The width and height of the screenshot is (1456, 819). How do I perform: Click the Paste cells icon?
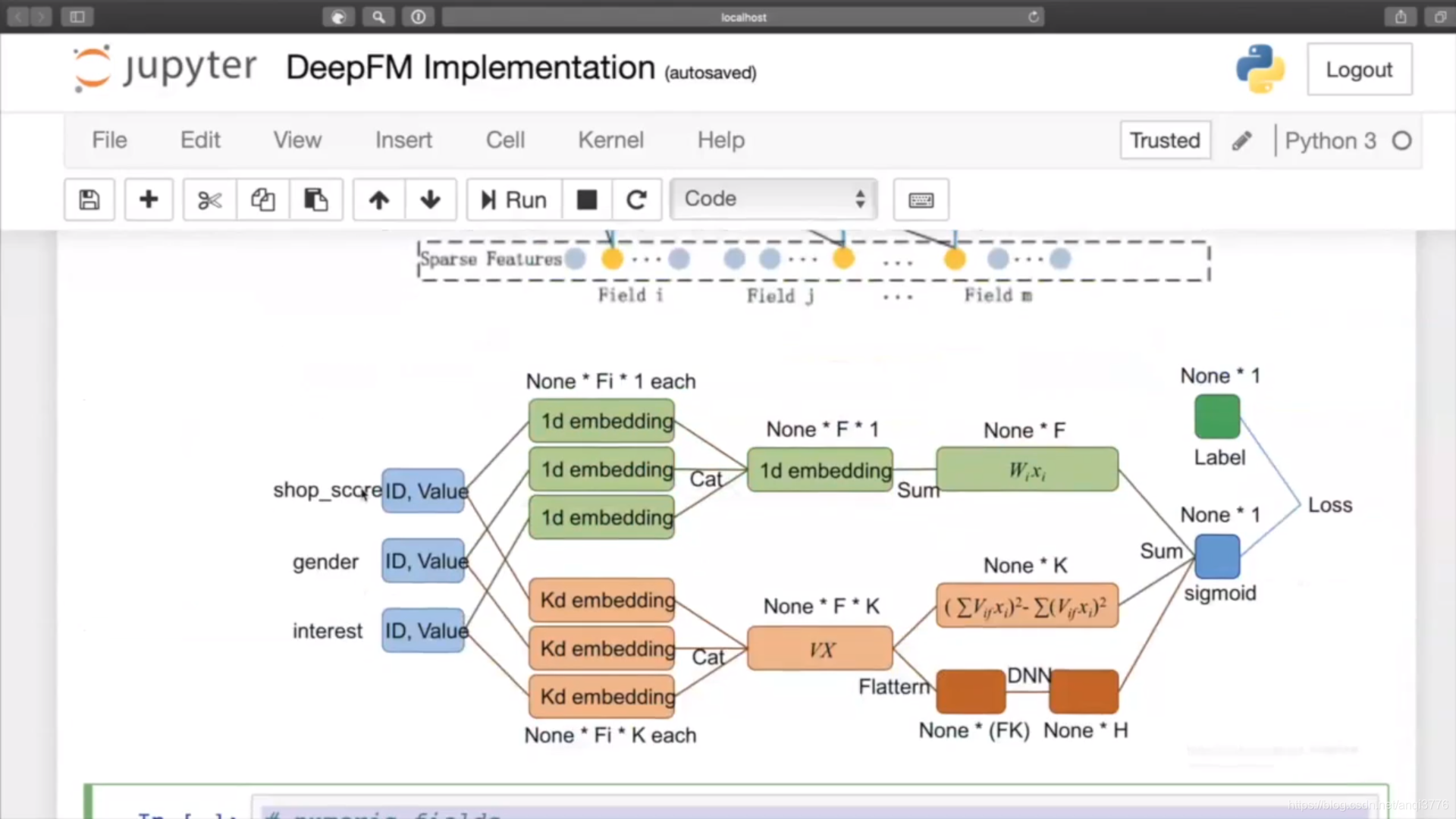pyautogui.click(x=314, y=199)
